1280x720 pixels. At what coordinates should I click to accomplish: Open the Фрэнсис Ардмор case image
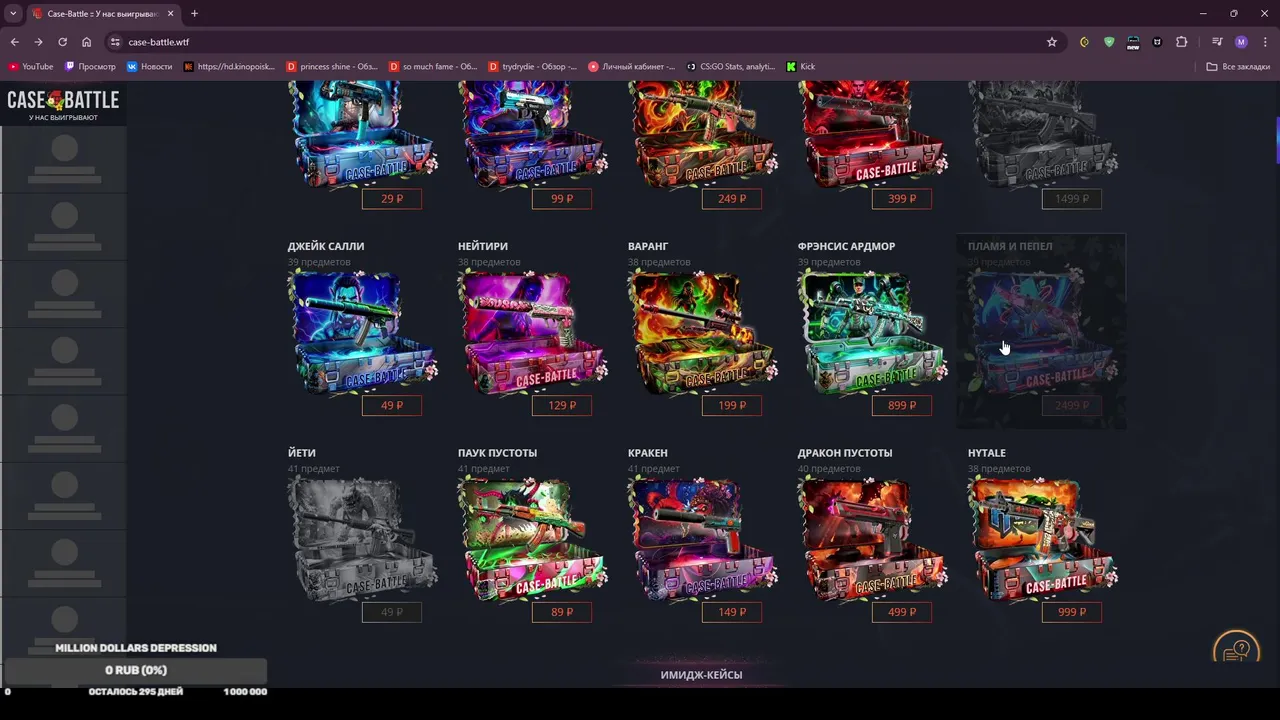pyautogui.click(x=873, y=332)
